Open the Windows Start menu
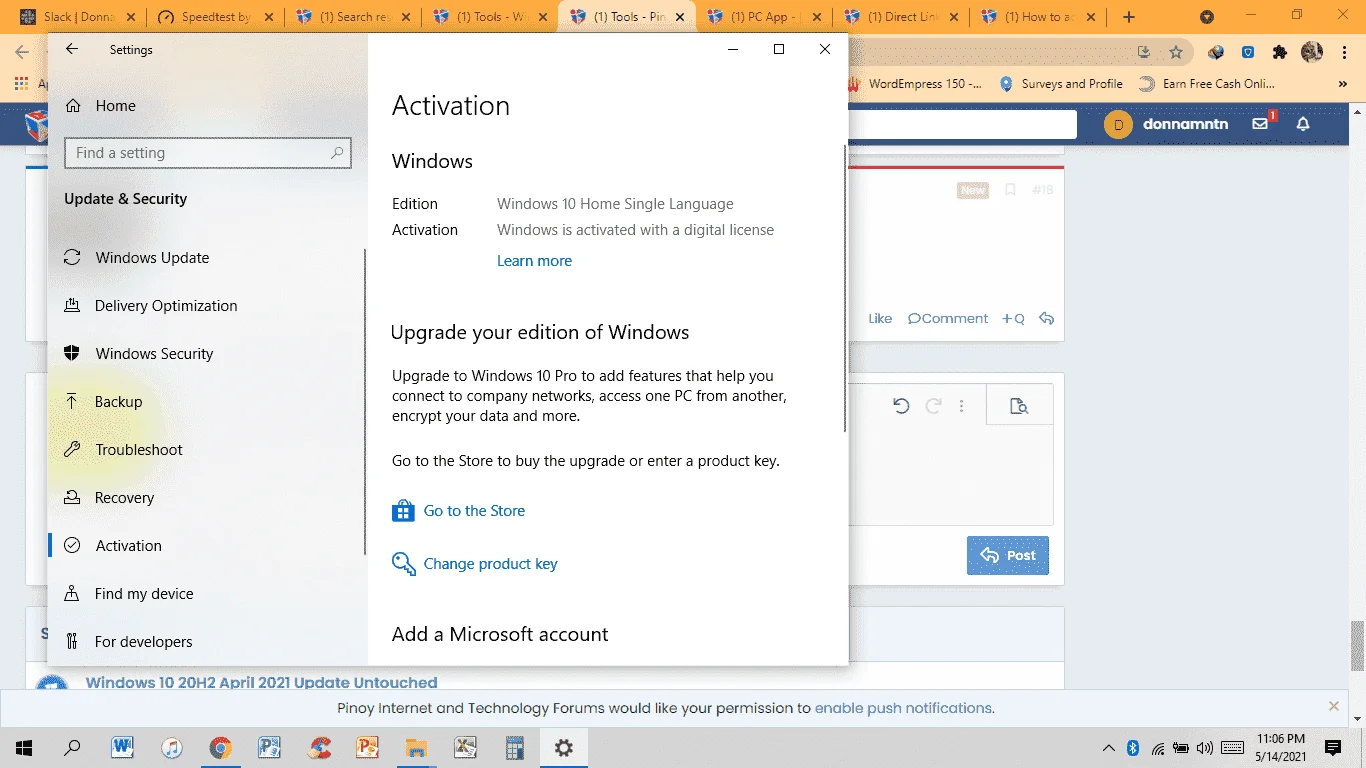1366x768 pixels. [24, 748]
